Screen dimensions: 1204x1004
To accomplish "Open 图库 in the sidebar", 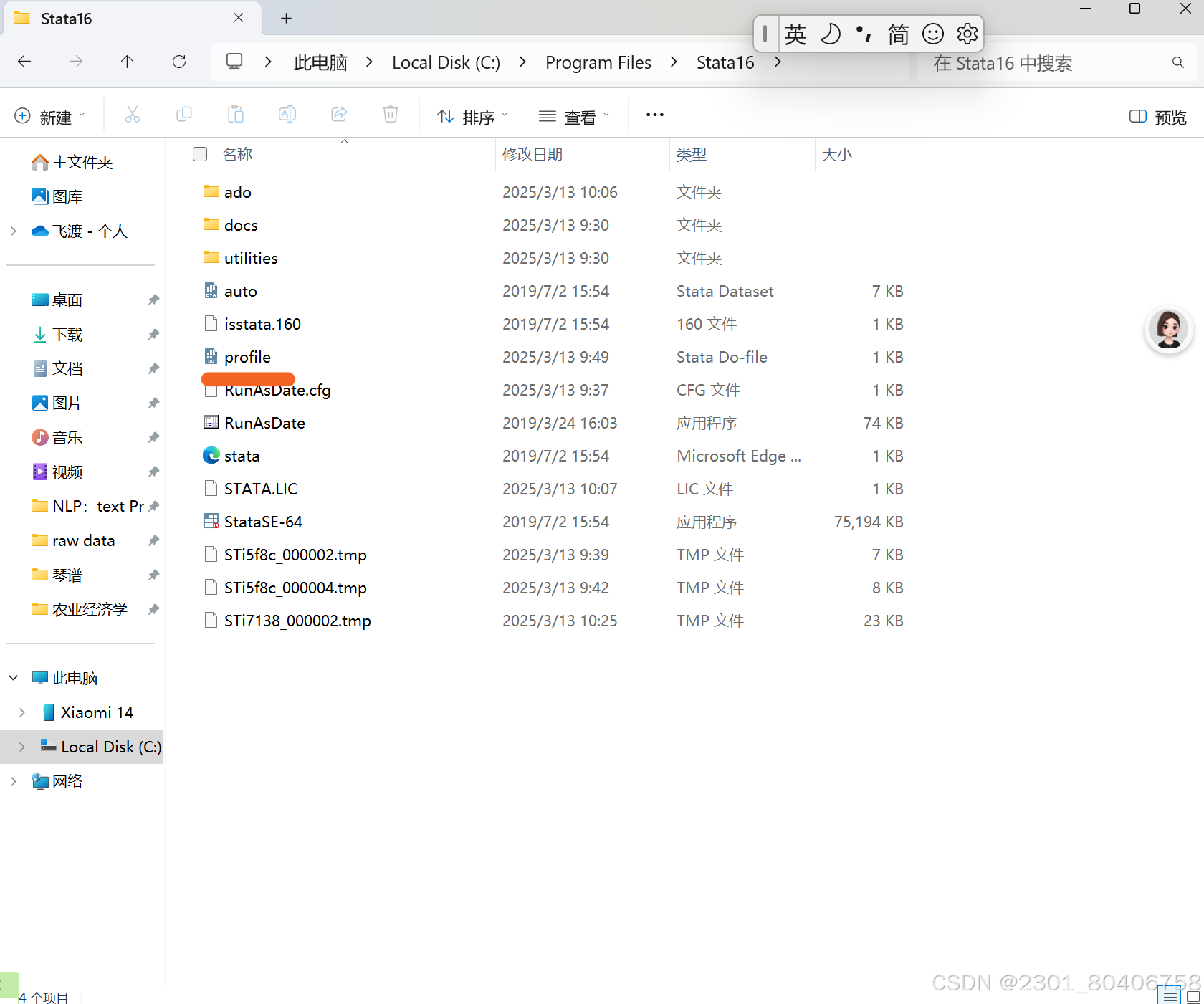I will pyautogui.click(x=57, y=196).
